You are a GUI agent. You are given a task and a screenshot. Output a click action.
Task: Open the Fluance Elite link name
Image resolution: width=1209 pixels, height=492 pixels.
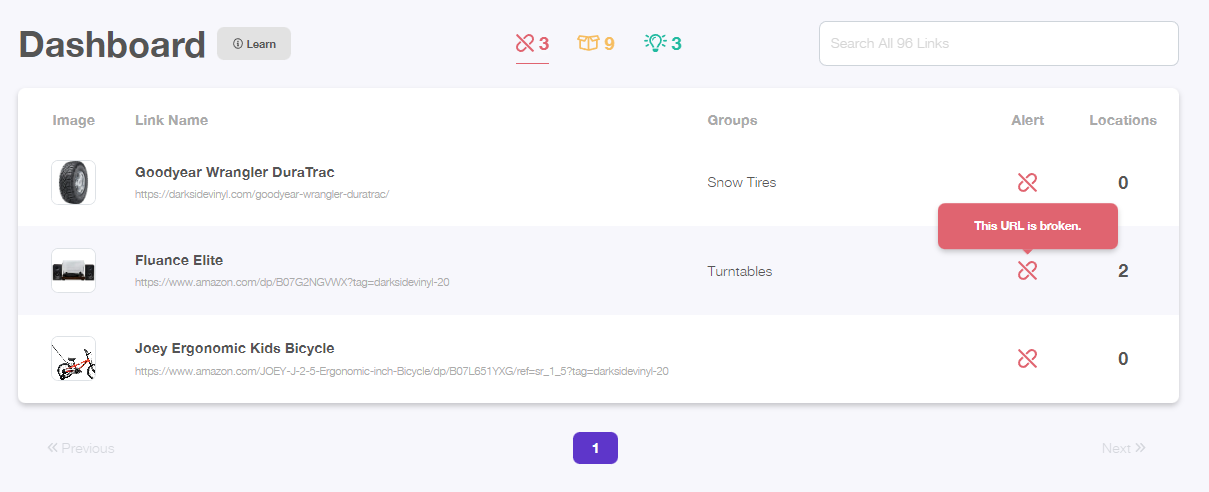(179, 260)
